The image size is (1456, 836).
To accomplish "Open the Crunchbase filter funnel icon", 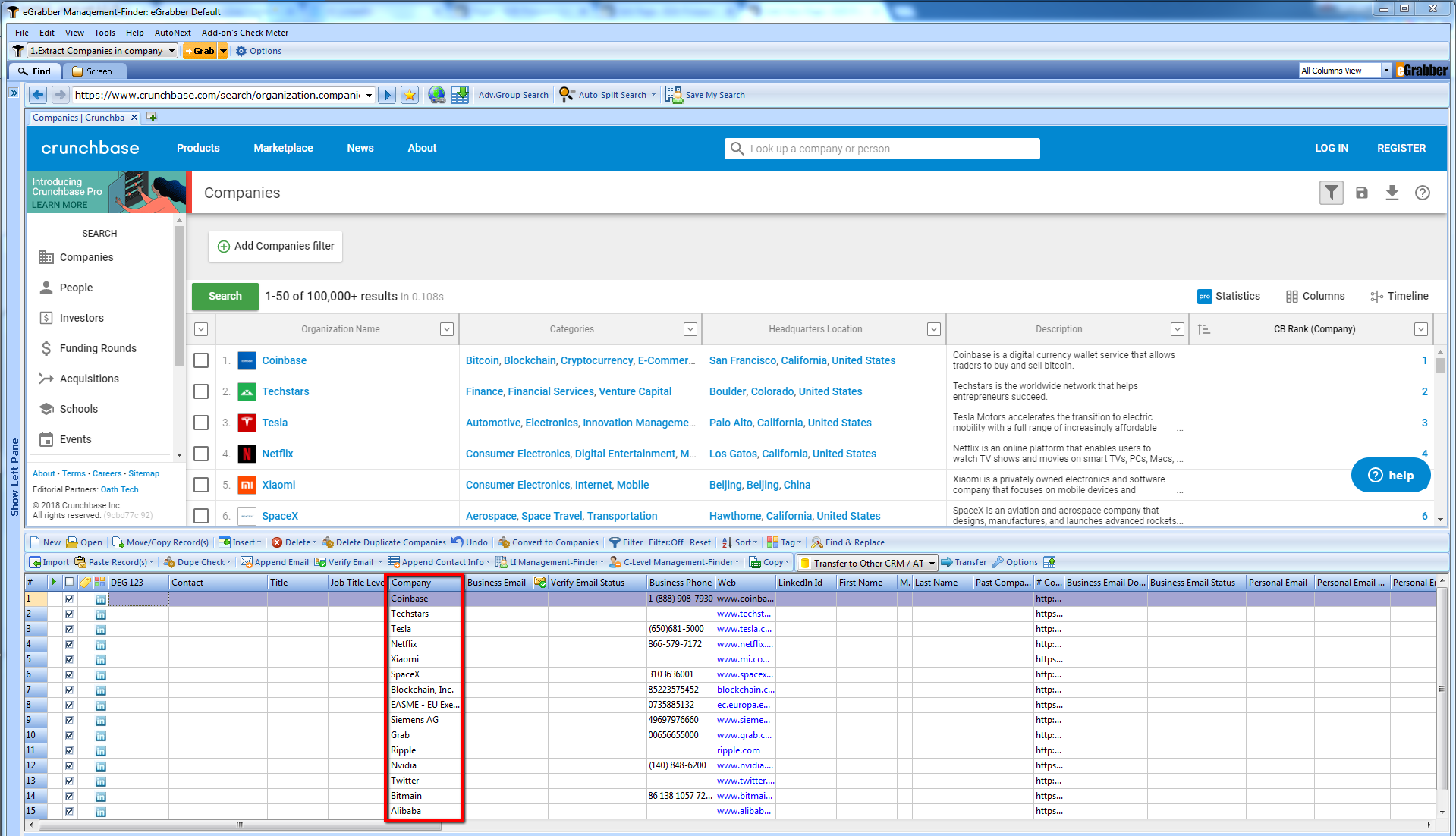I will coord(1332,193).
